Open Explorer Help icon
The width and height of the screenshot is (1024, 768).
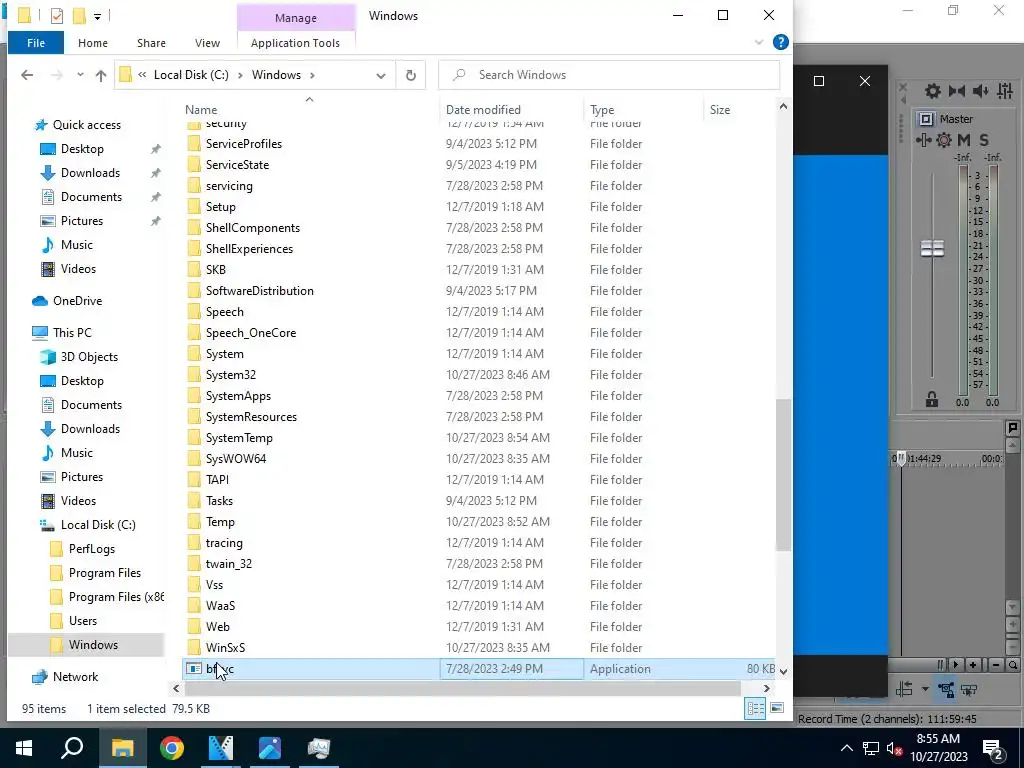[780, 42]
